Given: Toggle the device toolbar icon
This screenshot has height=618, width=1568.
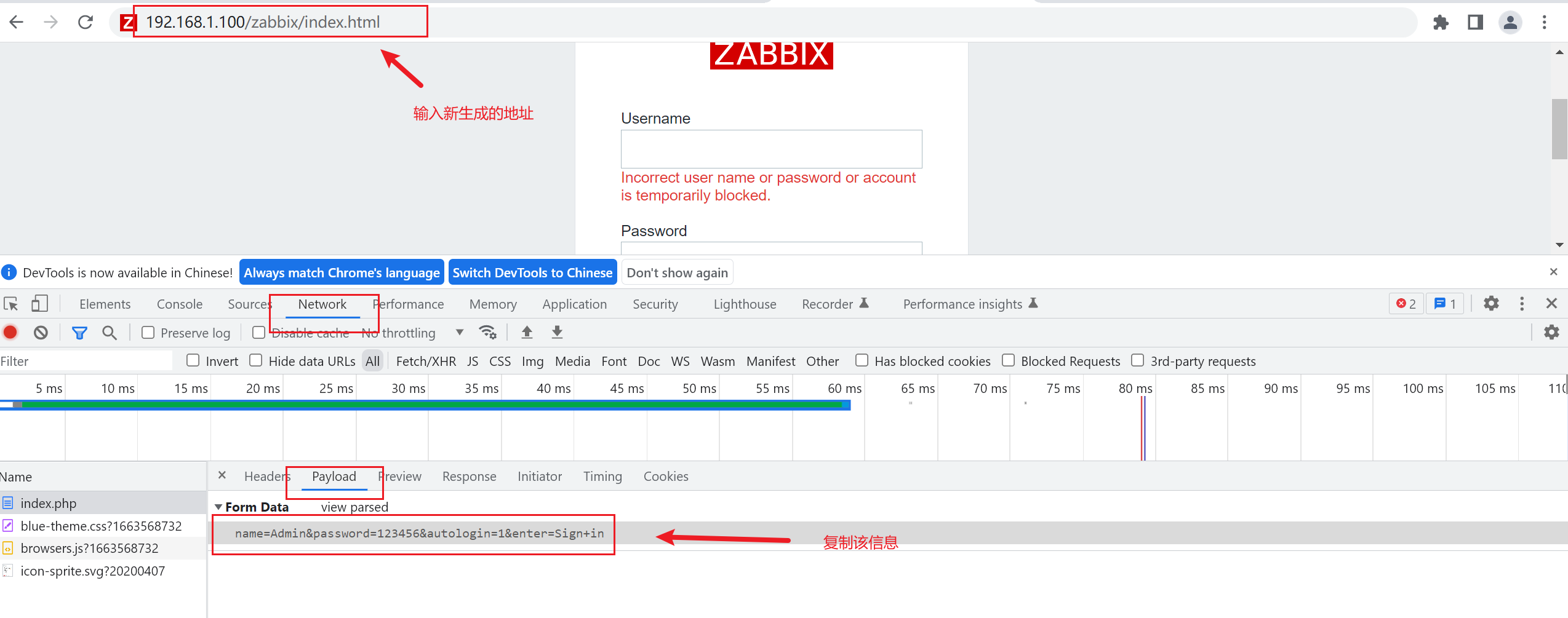Looking at the screenshot, I should (x=39, y=304).
